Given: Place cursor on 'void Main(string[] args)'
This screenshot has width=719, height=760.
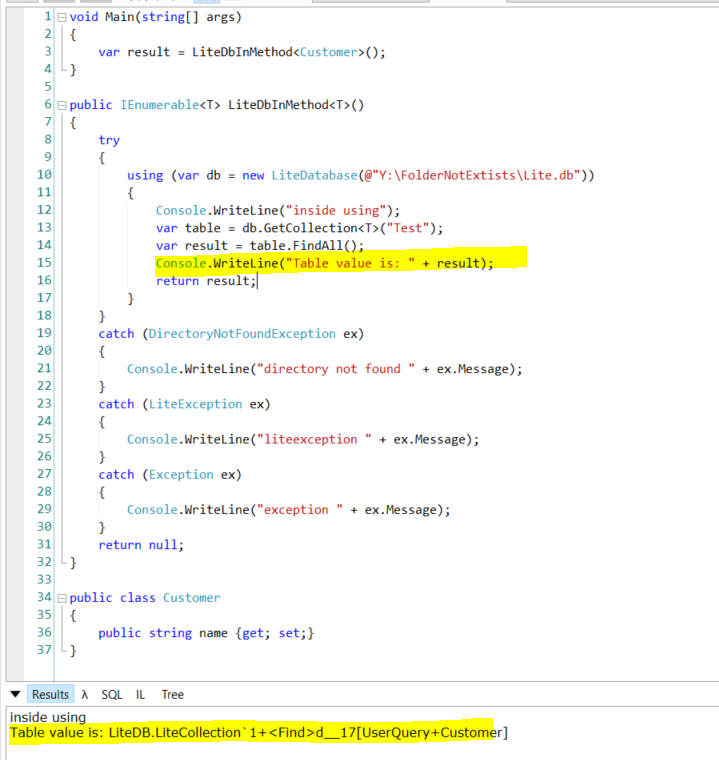Looking at the screenshot, I should (x=155, y=17).
